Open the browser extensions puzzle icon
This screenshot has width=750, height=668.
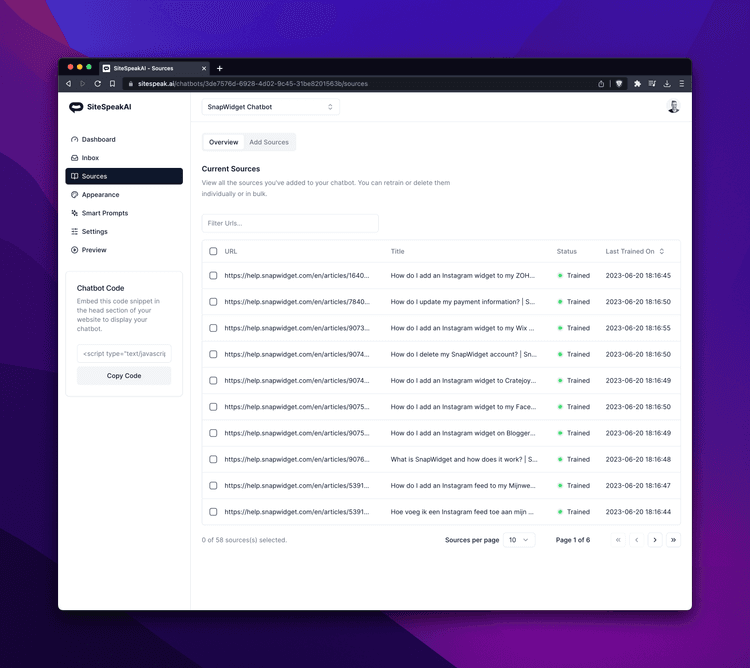tap(637, 84)
